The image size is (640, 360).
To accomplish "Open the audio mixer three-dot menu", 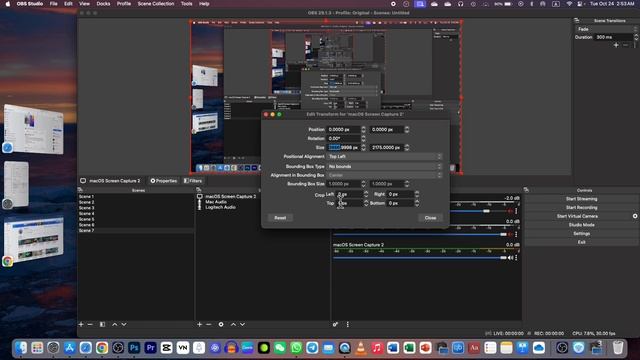I will (x=347, y=324).
